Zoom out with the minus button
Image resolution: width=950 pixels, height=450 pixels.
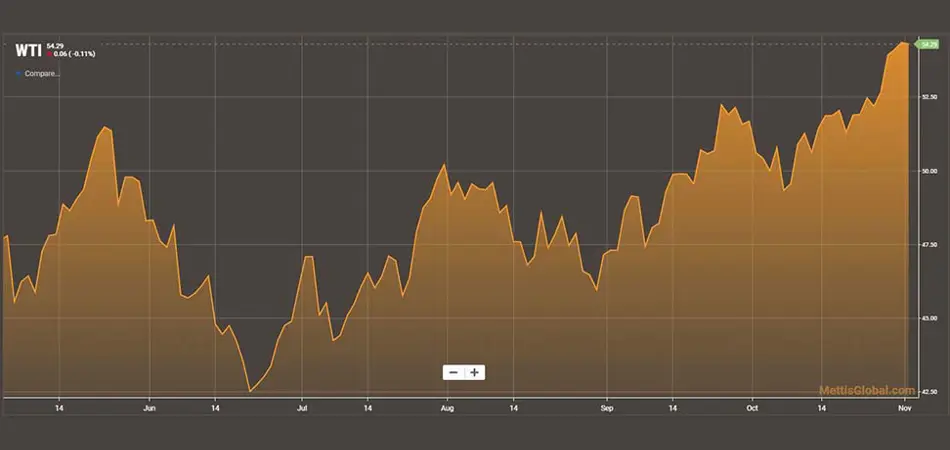454,372
